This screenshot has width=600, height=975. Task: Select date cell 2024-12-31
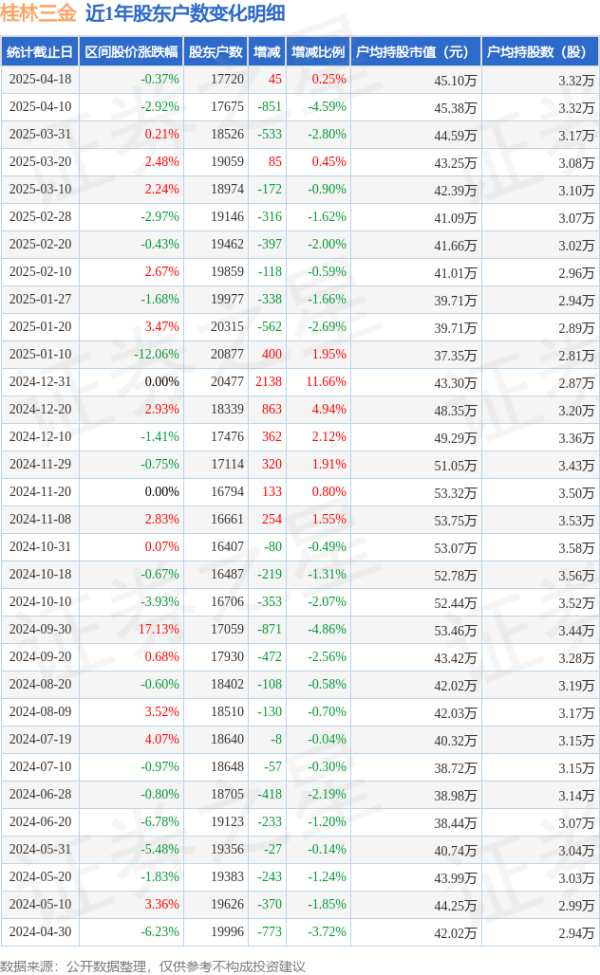(40, 382)
